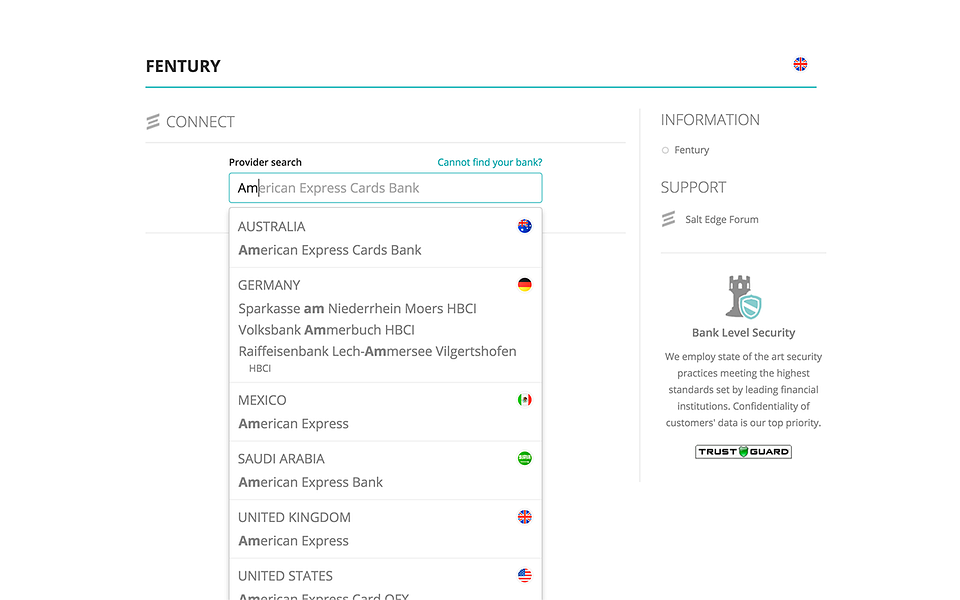The height and width of the screenshot is (600, 960).
Task: Click the CONNECT heading text
Action: (200, 122)
